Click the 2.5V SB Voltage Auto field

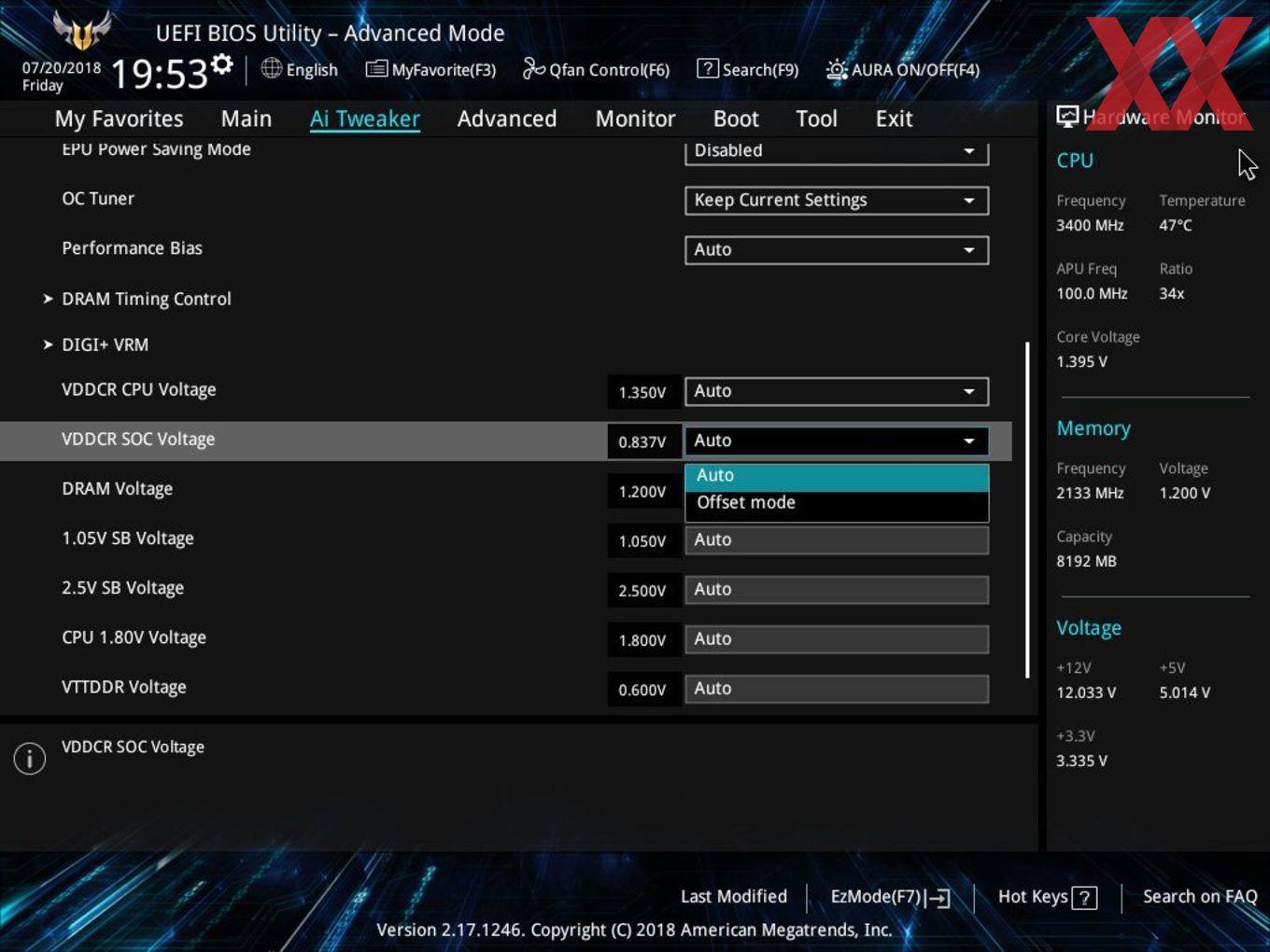tap(837, 589)
